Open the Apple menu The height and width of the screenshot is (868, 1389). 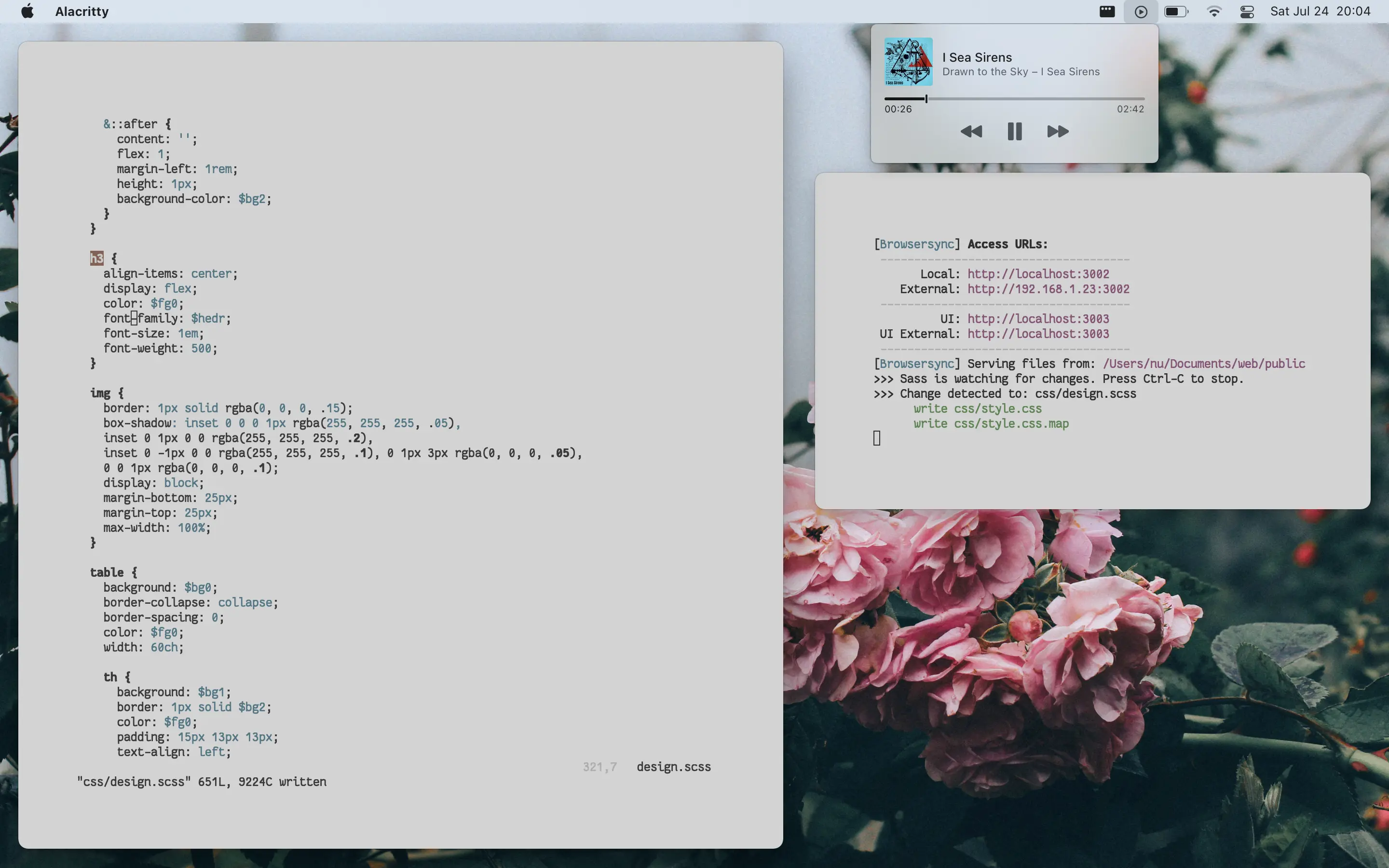point(27,12)
